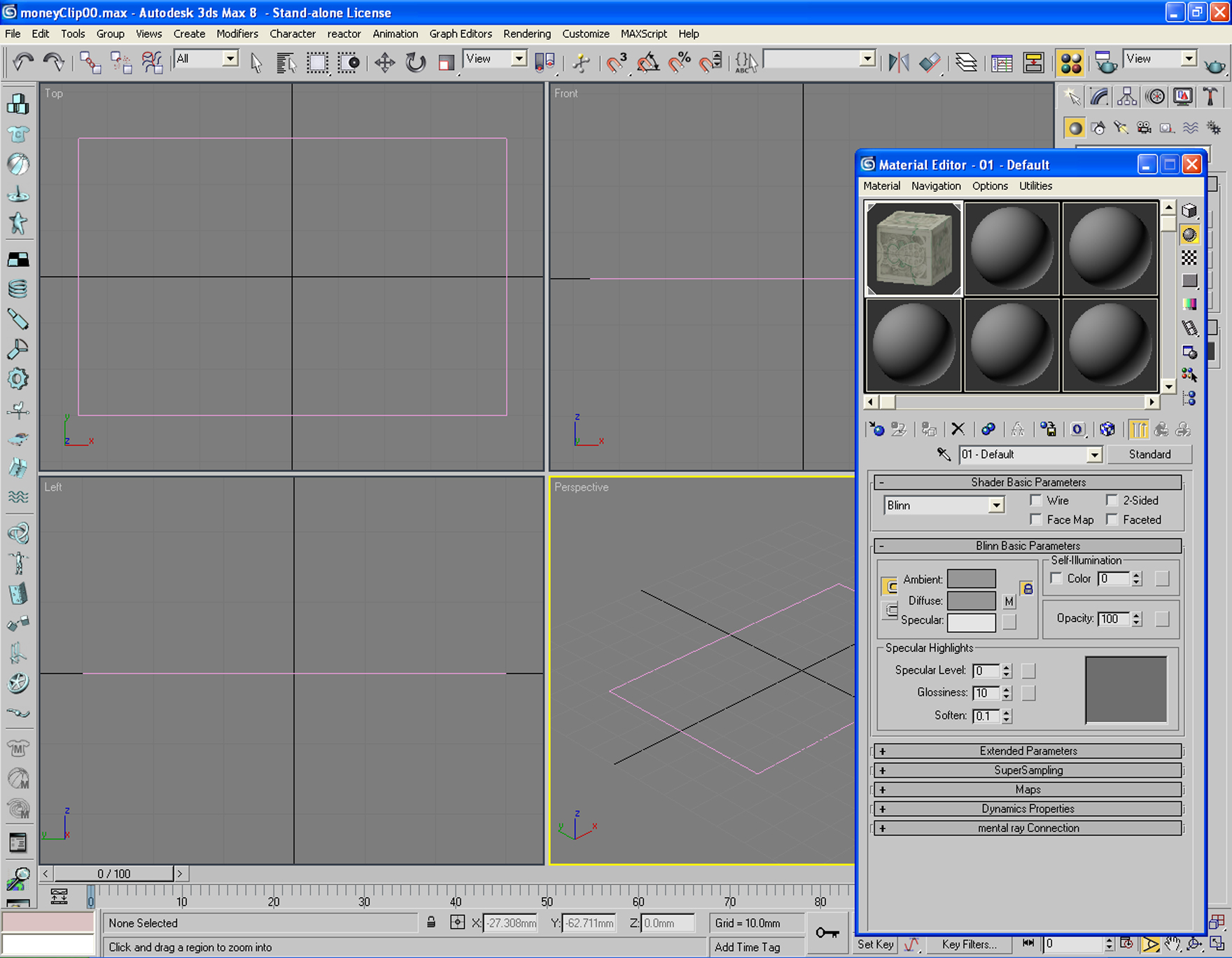Image resolution: width=1232 pixels, height=958 pixels.
Task: Click the Mirror tool icon
Action: [898, 62]
